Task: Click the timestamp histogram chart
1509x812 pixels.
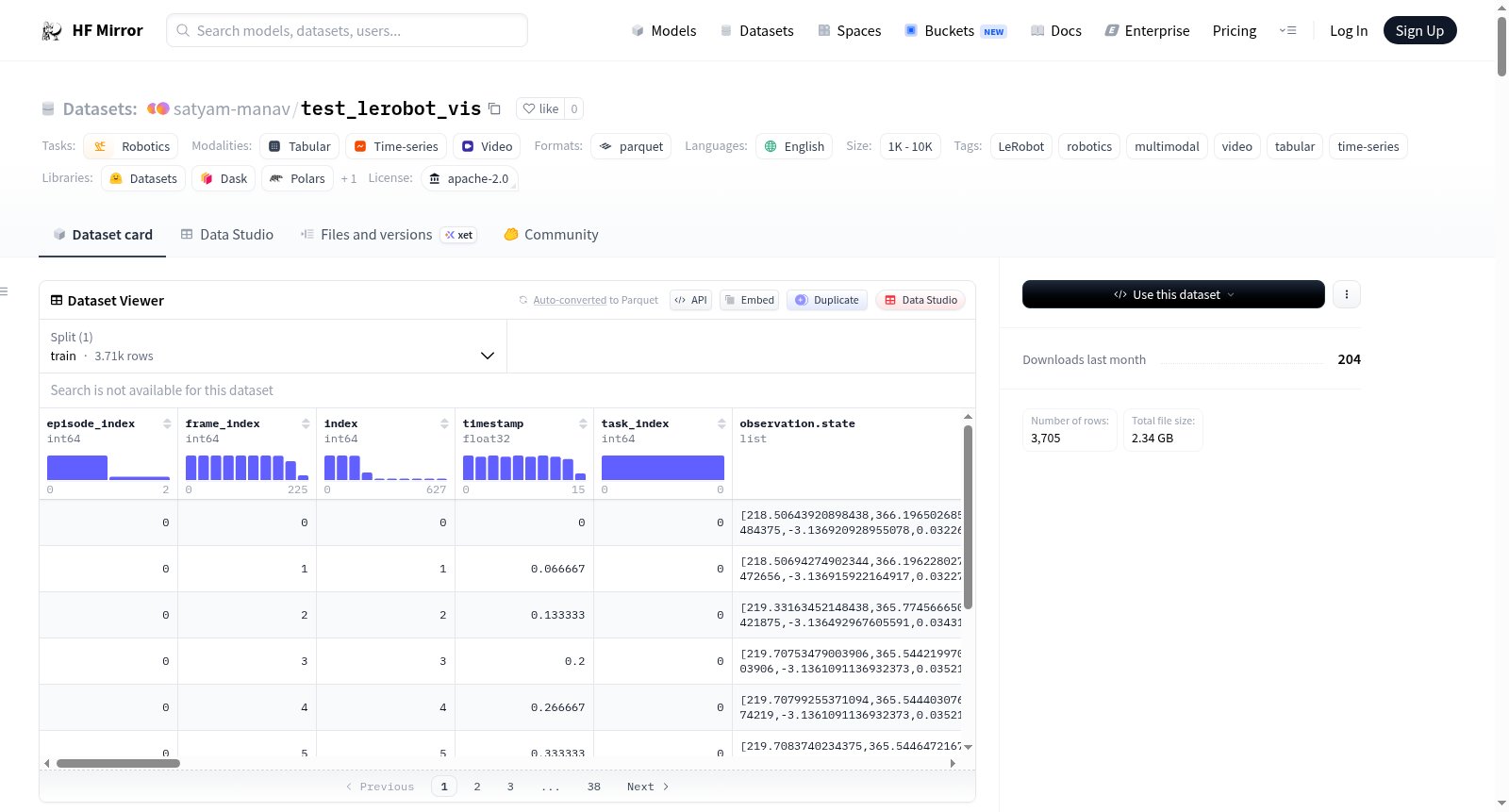Action: pyautogui.click(x=524, y=468)
